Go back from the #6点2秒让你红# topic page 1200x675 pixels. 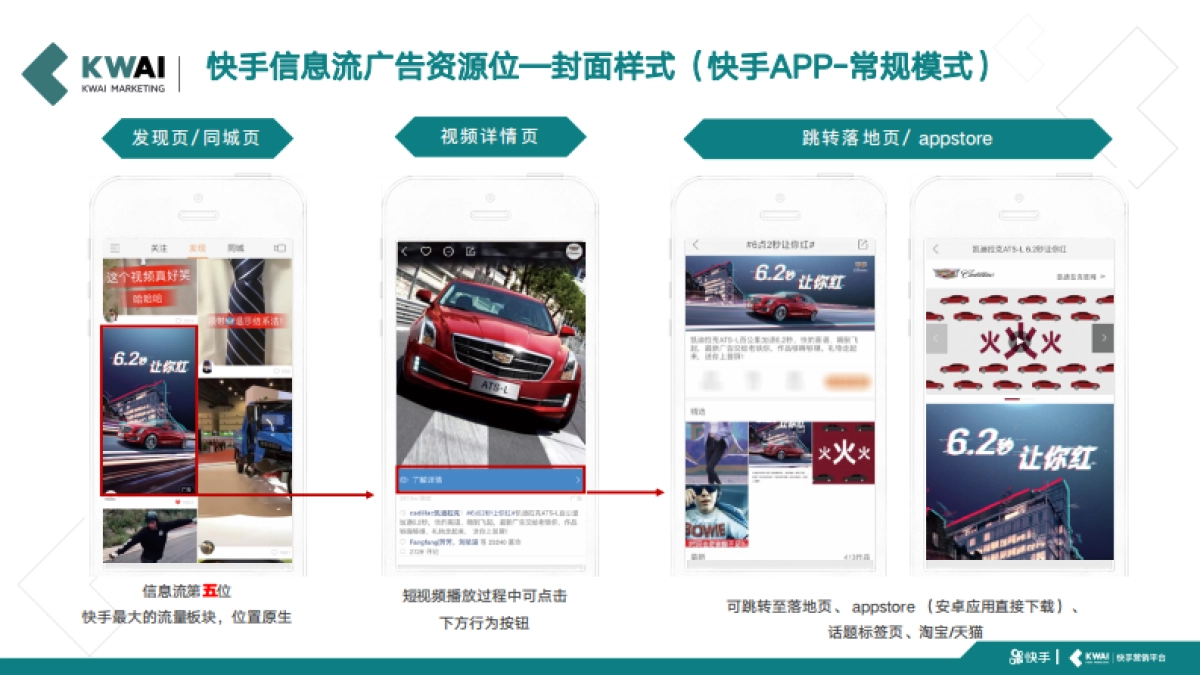[x=696, y=245]
